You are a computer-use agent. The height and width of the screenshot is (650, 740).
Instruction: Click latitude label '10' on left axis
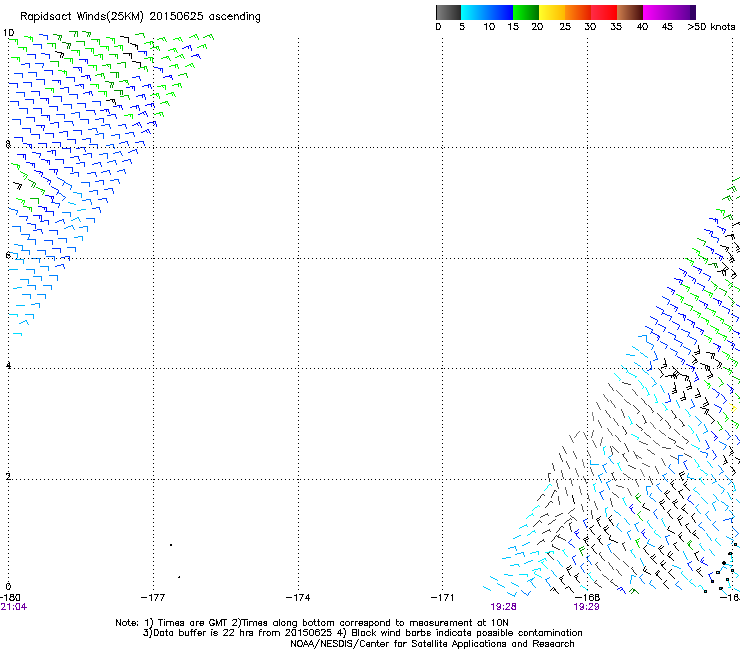8,33
